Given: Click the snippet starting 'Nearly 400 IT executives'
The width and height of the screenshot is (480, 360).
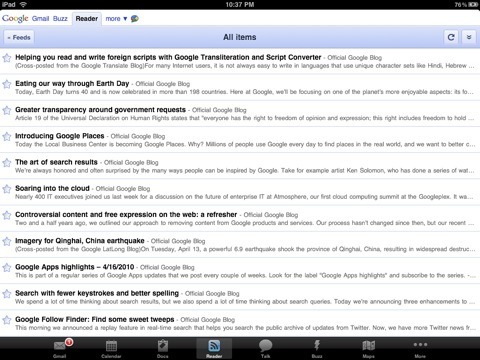Looking at the screenshot, I should pos(244,197).
